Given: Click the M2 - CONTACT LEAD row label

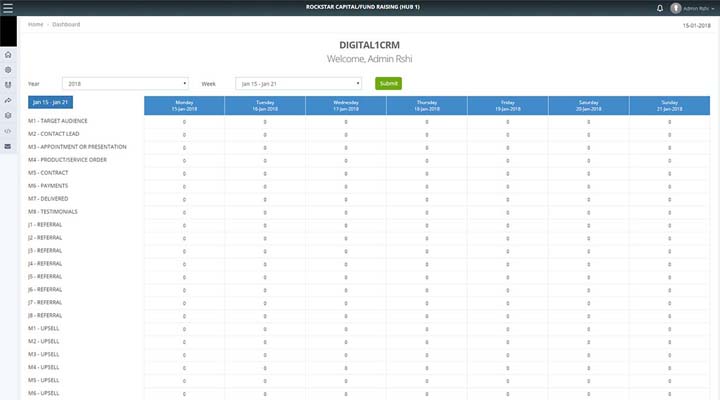Looking at the screenshot, I should coord(54,134).
